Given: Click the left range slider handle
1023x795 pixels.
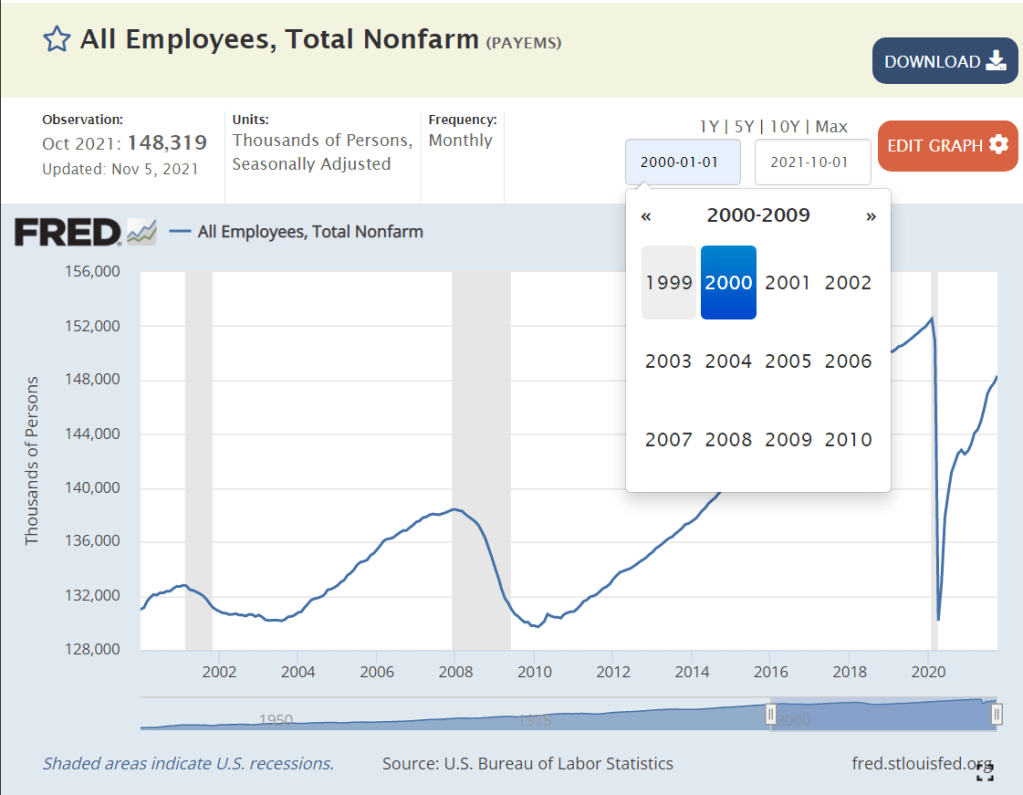Looking at the screenshot, I should (x=770, y=713).
